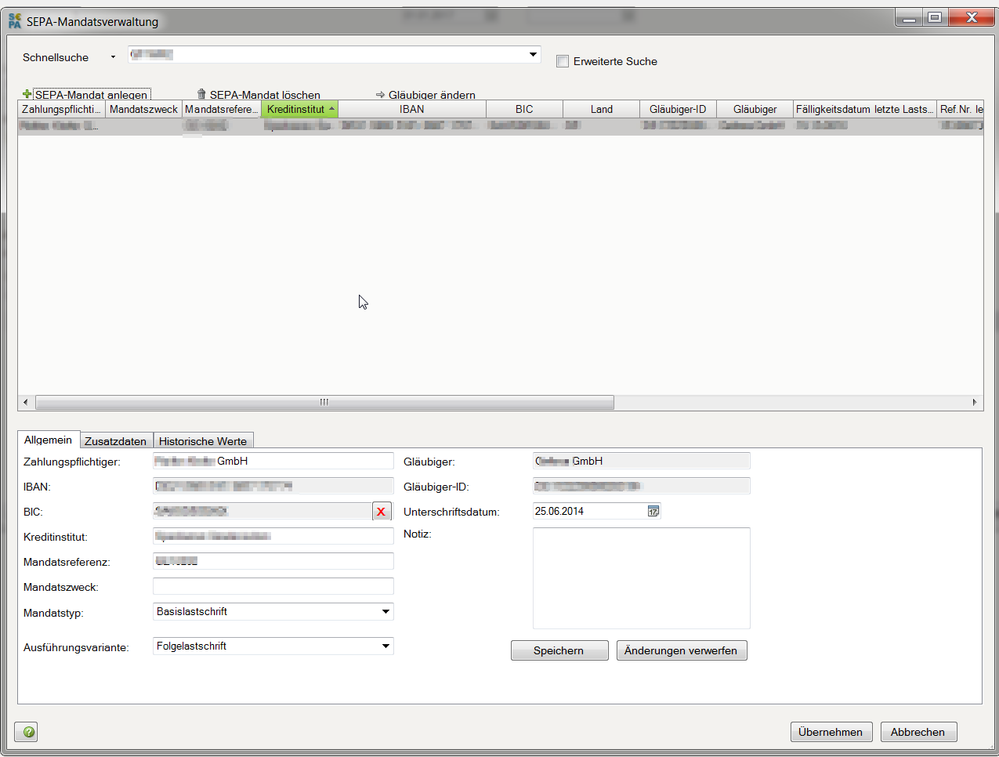Open the Unterschriftsdatum calendar picker
Viewport: 999px width, 757px height.
click(x=653, y=511)
